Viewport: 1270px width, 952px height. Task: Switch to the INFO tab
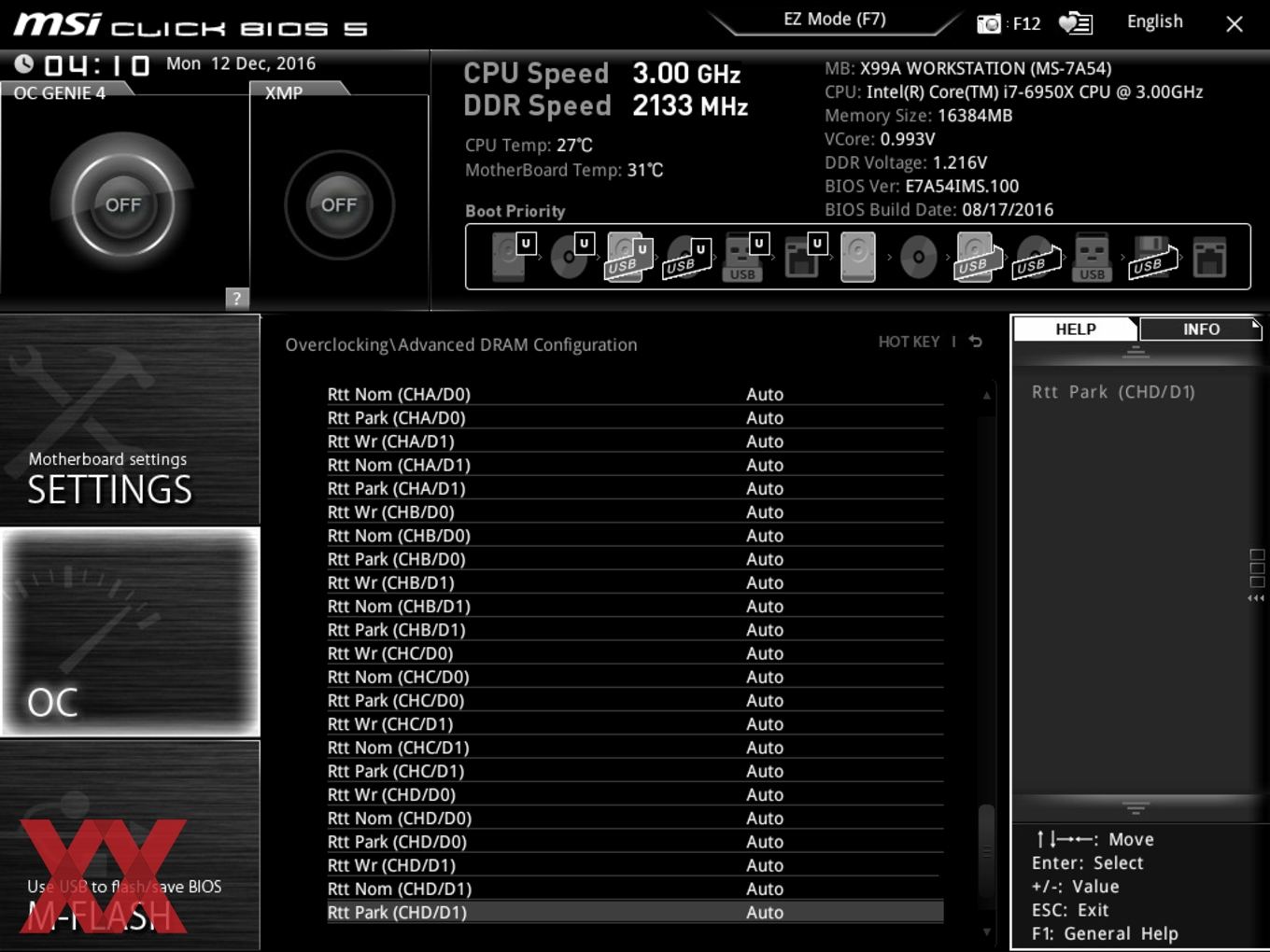tap(1201, 329)
